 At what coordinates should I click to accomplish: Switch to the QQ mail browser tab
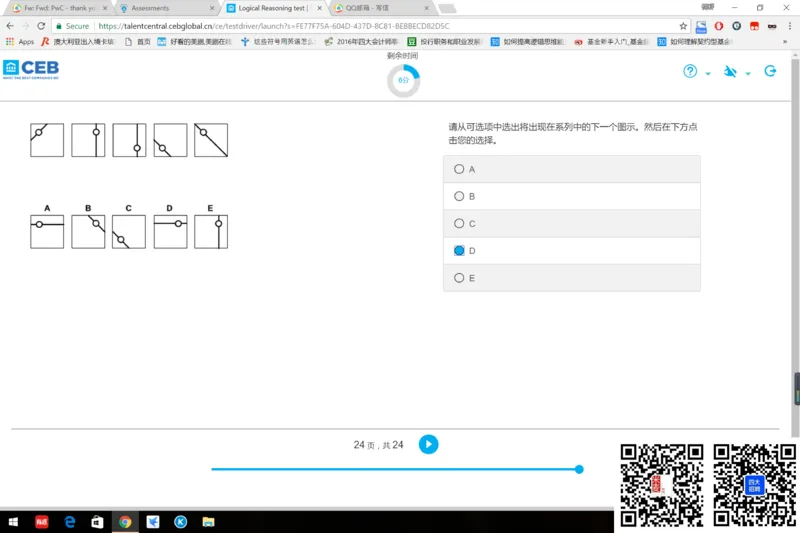(382, 8)
